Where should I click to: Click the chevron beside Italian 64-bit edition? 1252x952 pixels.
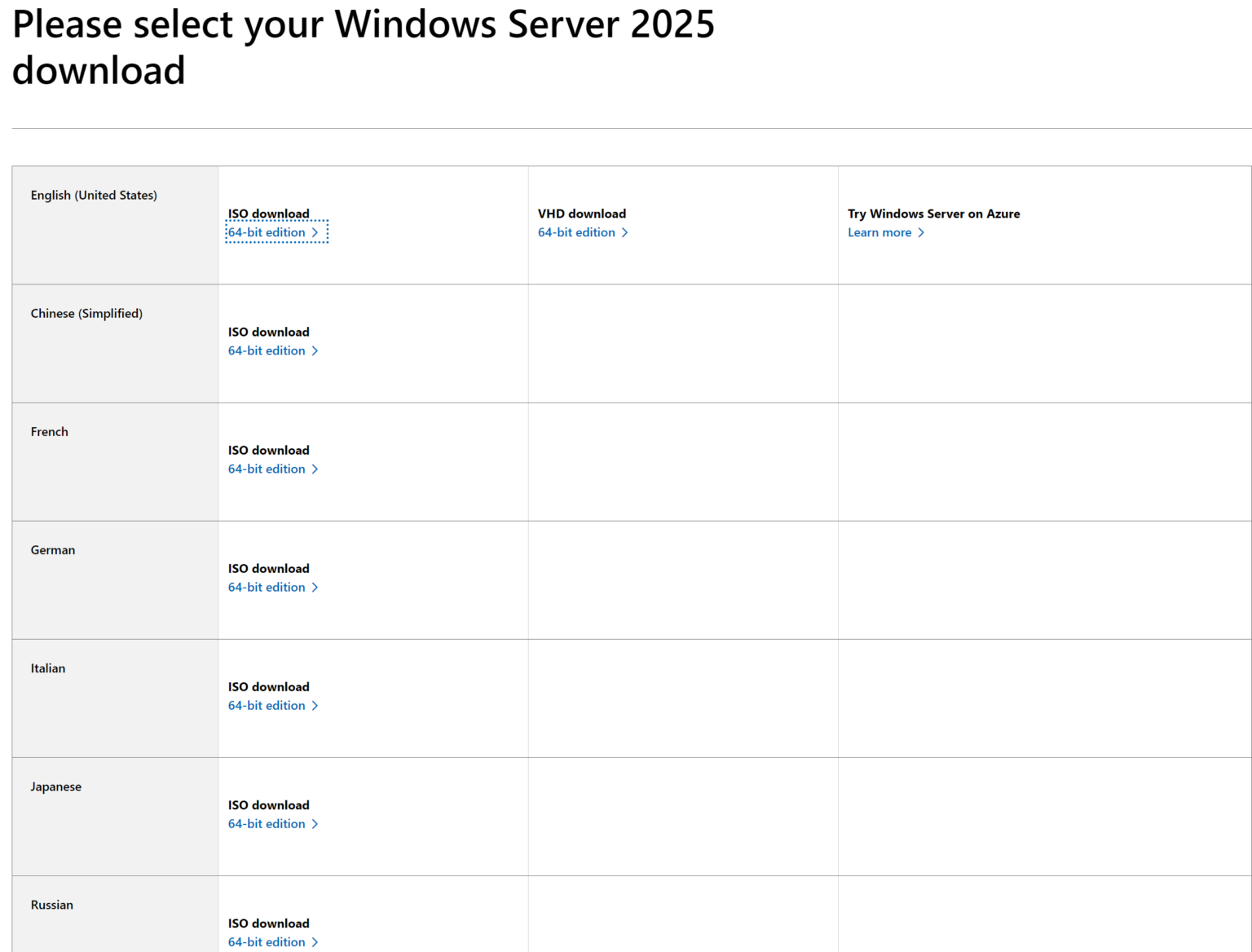click(315, 705)
